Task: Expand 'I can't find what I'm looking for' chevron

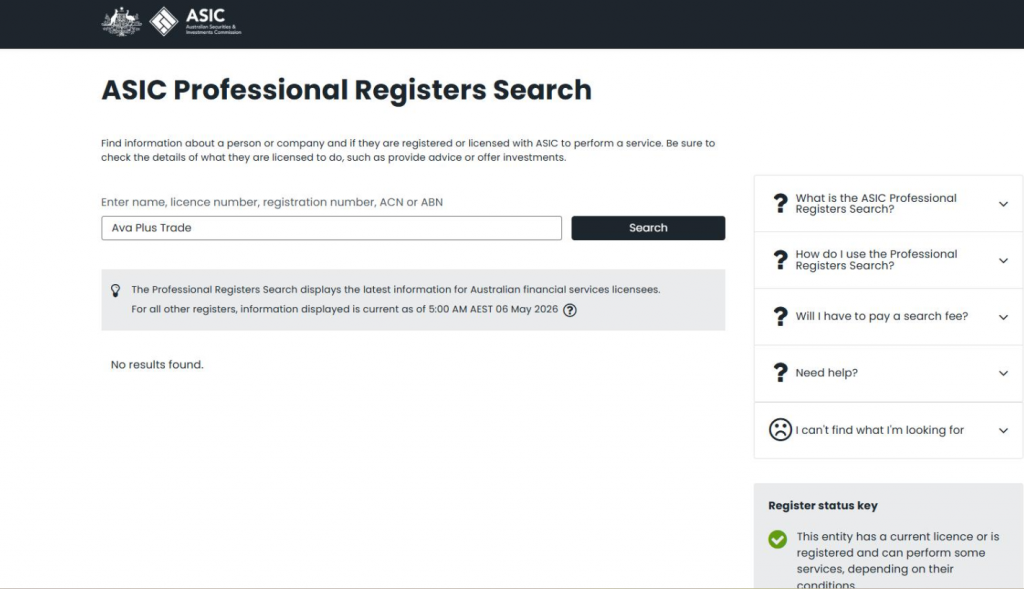Action: (x=1003, y=430)
